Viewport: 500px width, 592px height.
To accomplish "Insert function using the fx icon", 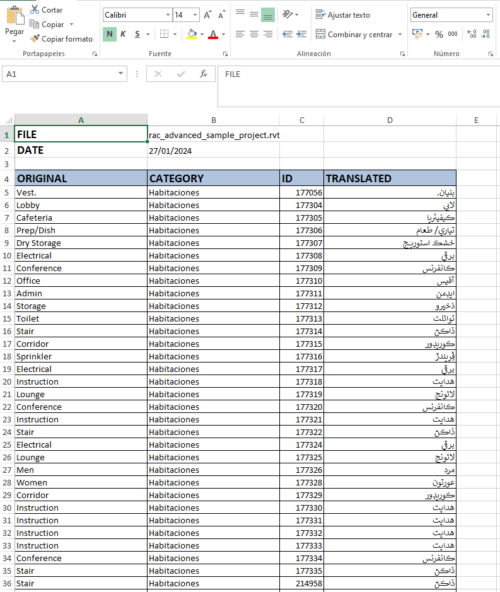I will (204, 74).
